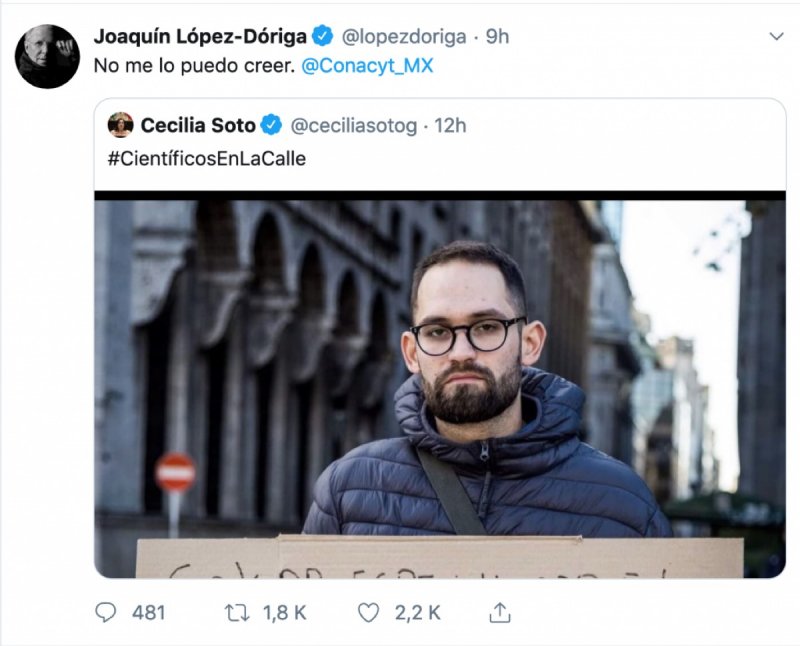The width and height of the screenshot is (800, 646).
Task: Open Joaquín López-Dóriga's profile avatar
Action: [x=47, y=56]
